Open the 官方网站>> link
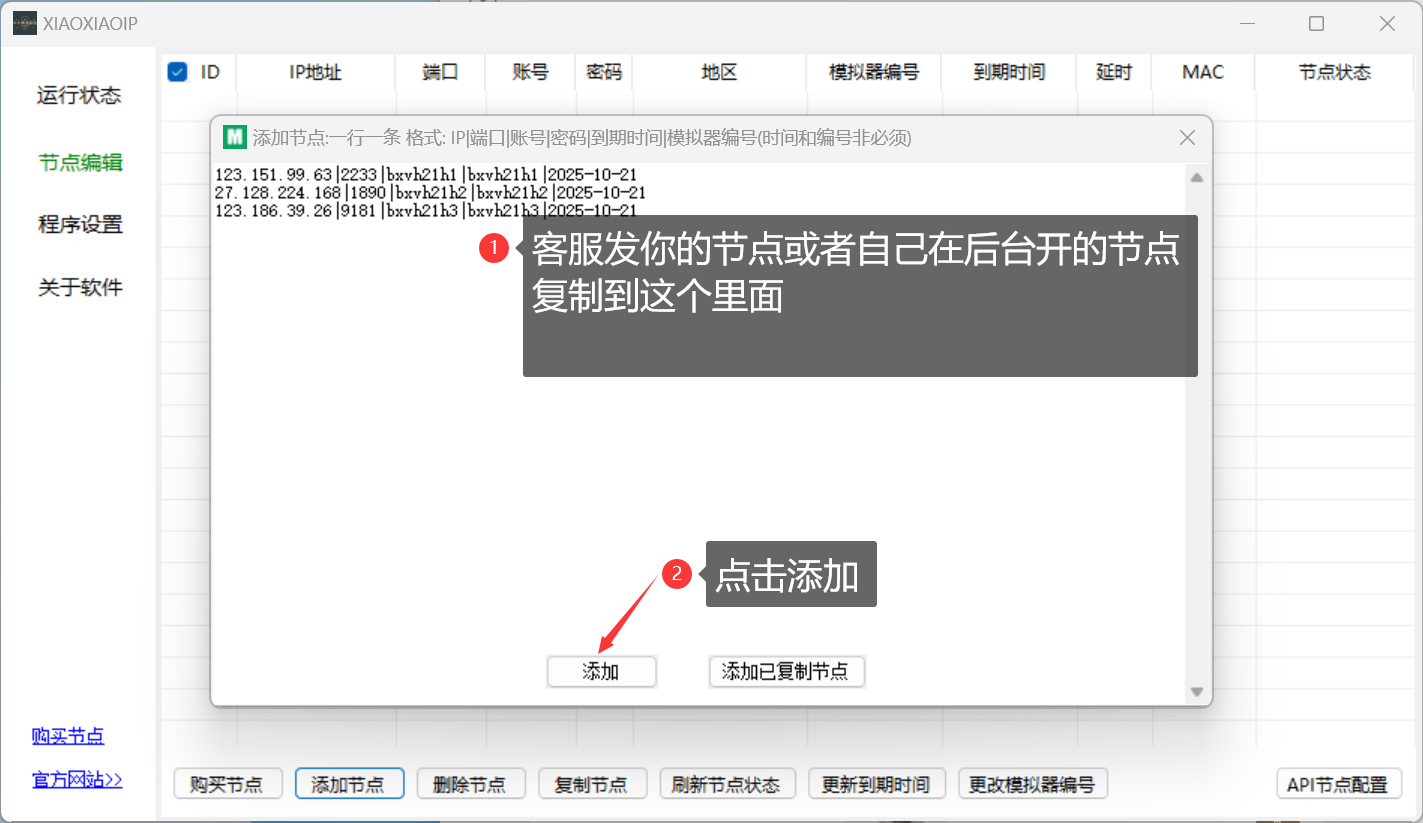1423x823 pixels. click(77, 780)
